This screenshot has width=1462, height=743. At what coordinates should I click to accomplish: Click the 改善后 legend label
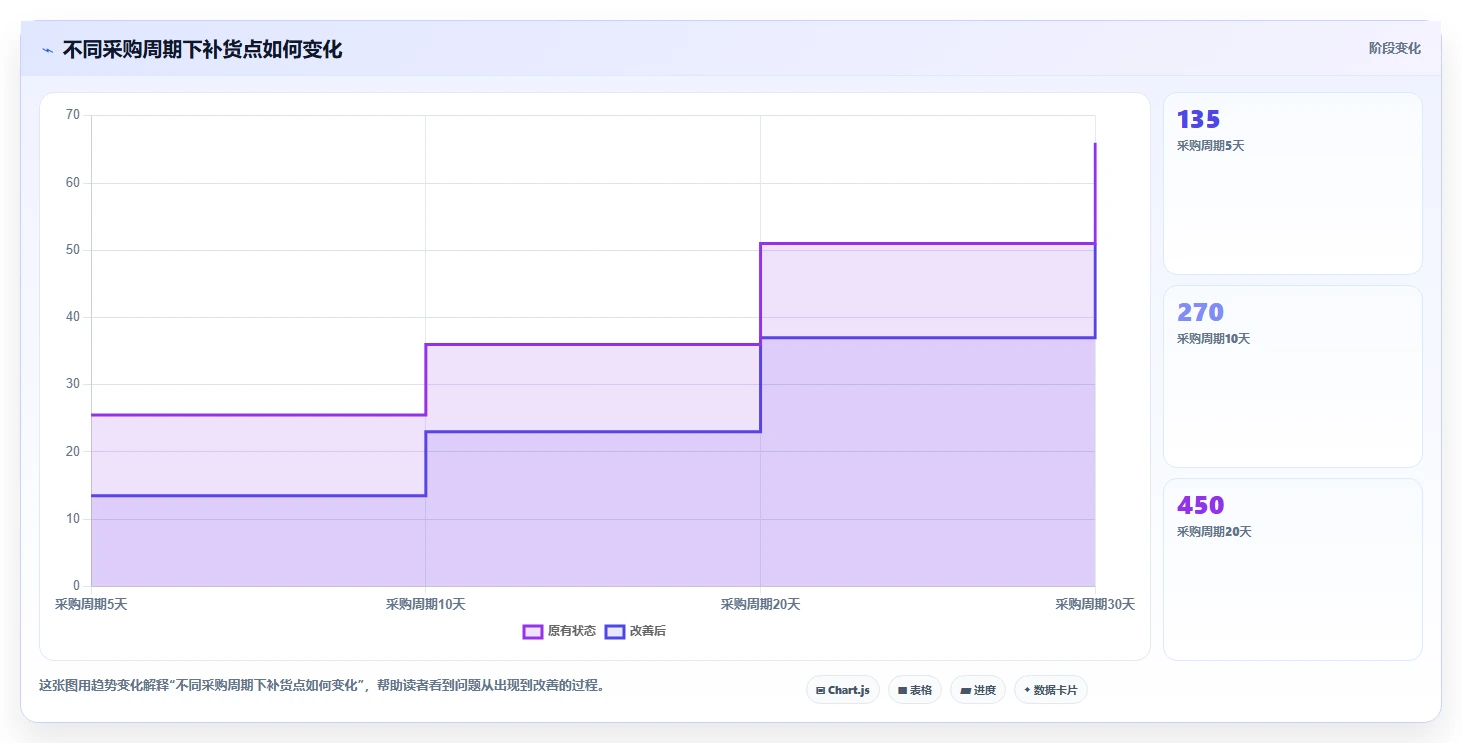click(647, 631)
